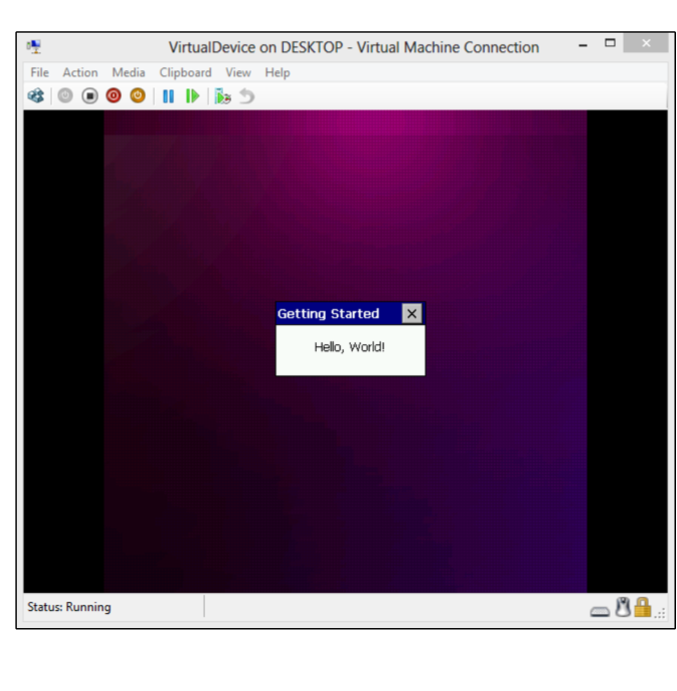Image resolution: width=677 pixels, height=691 pixels.
Task: Open the Media menu
Action: tap(128, 72)
